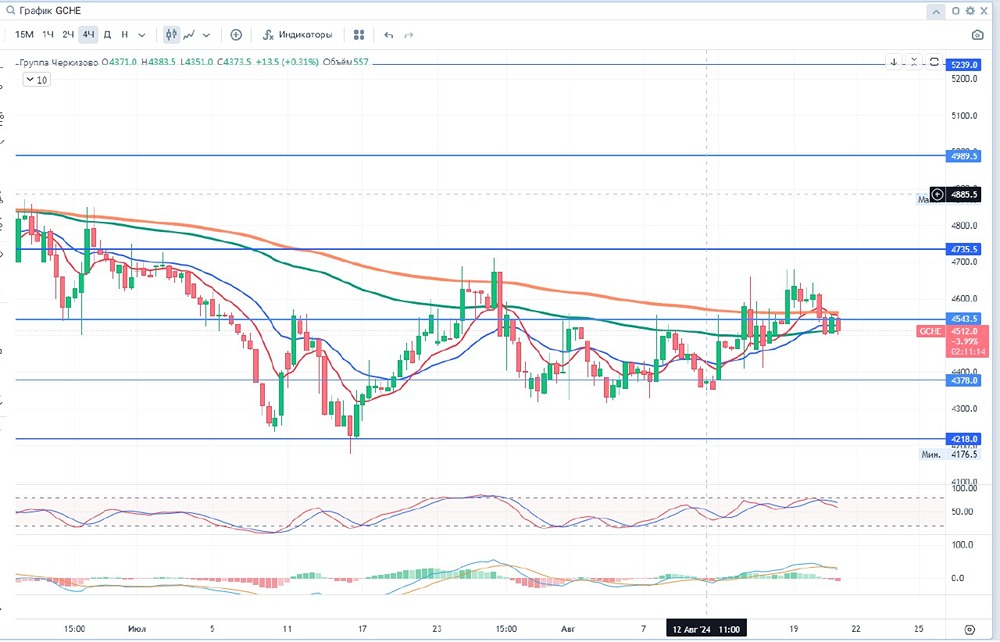Click the down arrow button near 5239.0 line
1000x642 pixels.
point(894,62)
